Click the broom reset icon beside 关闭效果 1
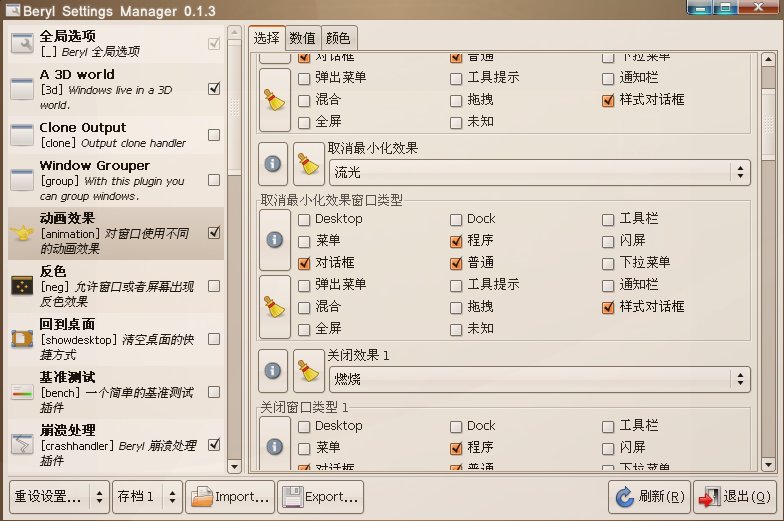784x521 pixels. (x=308, y=370)
